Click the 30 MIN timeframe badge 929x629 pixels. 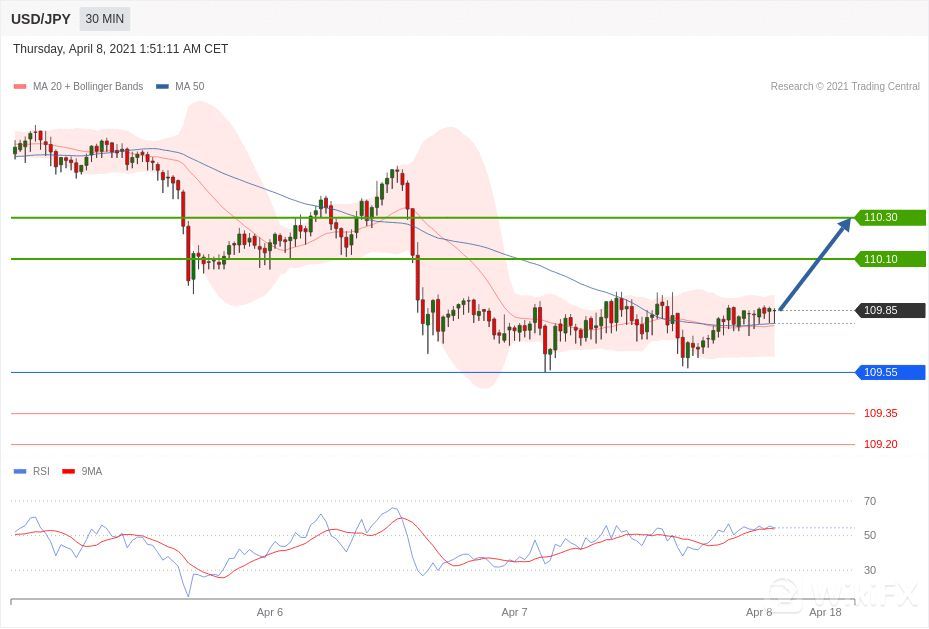point(104,19)
